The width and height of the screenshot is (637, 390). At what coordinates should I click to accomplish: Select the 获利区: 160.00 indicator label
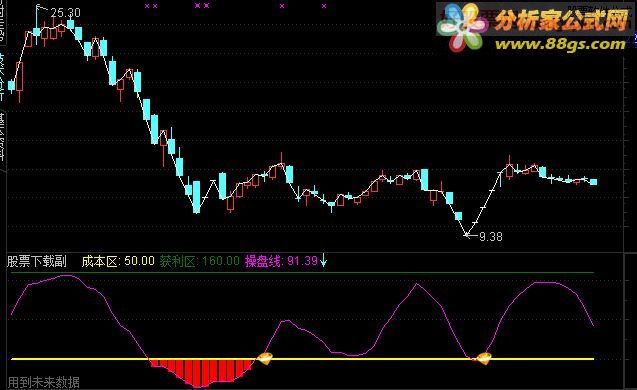(x=199, y=261)
